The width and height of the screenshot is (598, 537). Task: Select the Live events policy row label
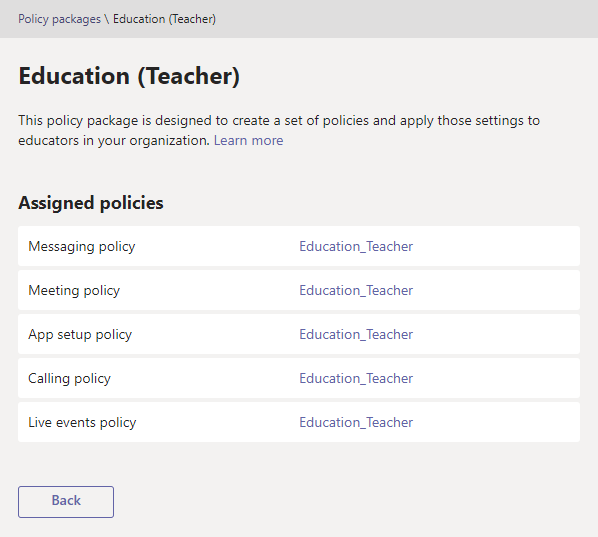pos(82,423)
